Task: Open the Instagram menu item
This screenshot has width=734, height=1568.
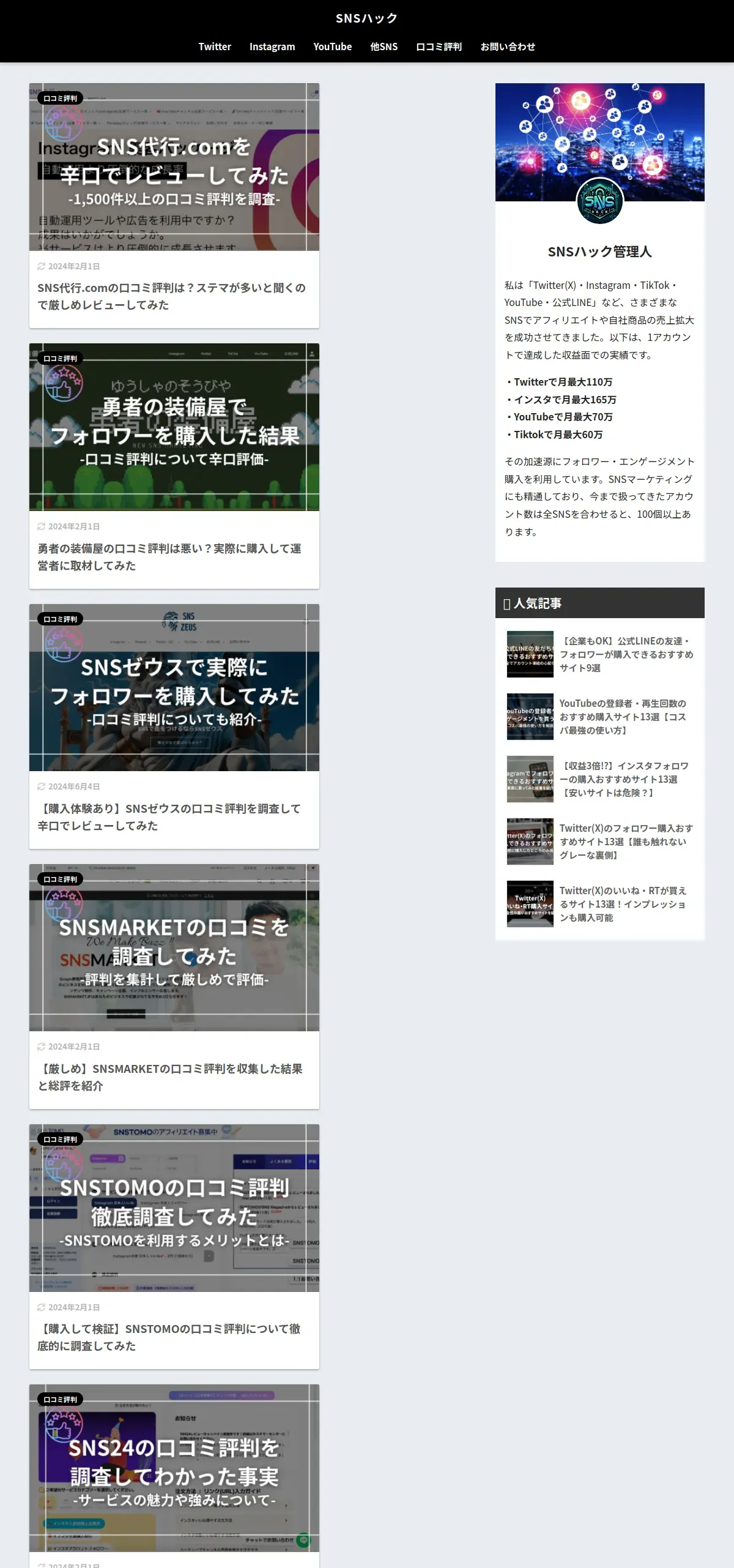Action: (x=272, y=47)
